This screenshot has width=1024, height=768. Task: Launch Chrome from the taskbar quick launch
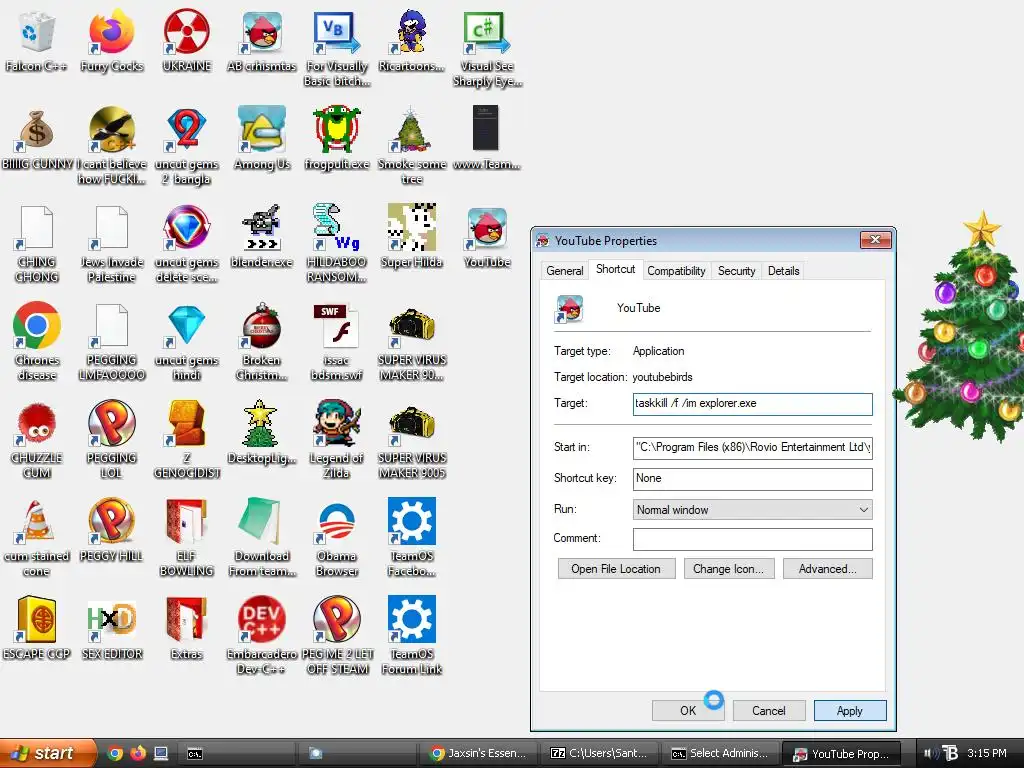(x=116, y=753)
